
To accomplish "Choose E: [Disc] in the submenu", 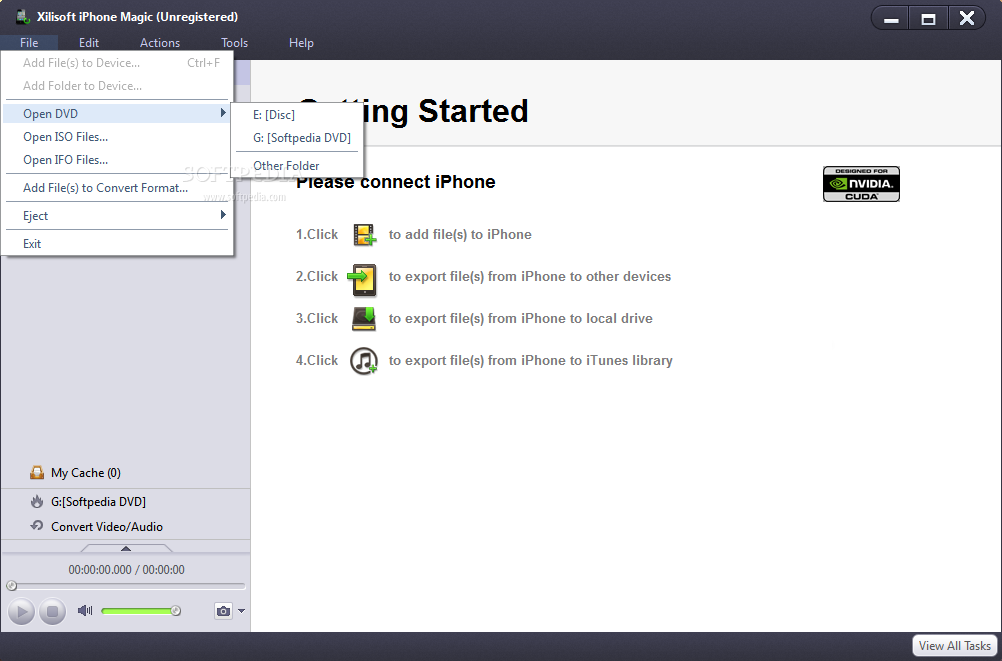I will pyautogui.click(x=297, y=115).
